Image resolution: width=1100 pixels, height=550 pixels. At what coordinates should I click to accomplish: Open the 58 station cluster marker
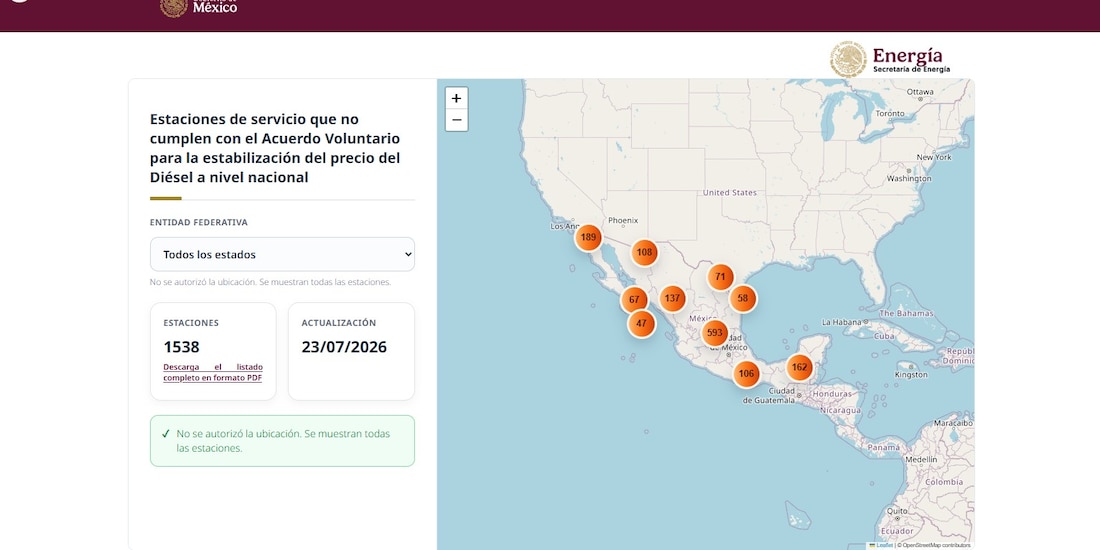[x=743, y=298]
